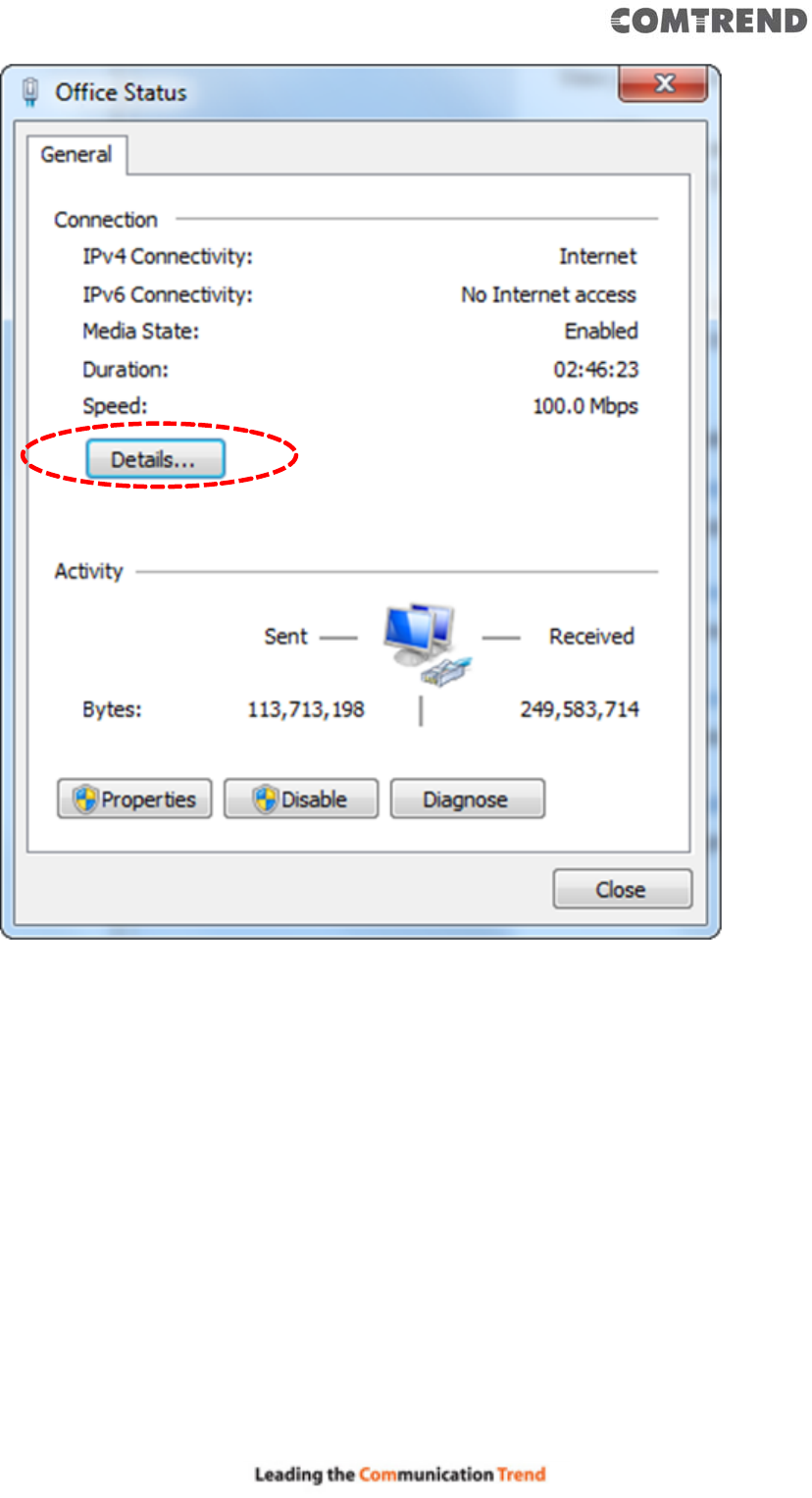Click the shield icon on Properties button
Viewport: 812px width, 1498px height.
pos(86,800)
